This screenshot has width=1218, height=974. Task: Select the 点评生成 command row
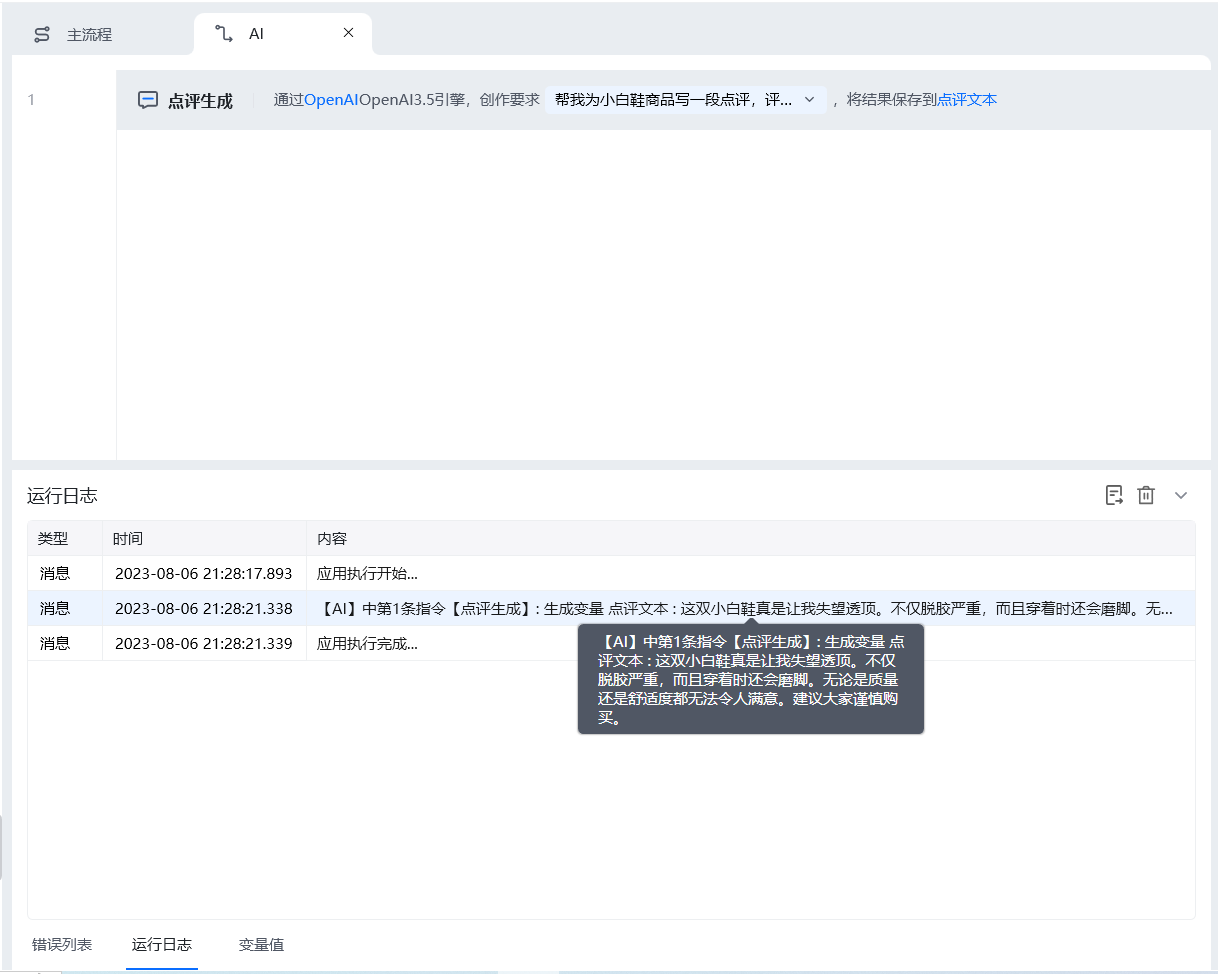(663, 100)
